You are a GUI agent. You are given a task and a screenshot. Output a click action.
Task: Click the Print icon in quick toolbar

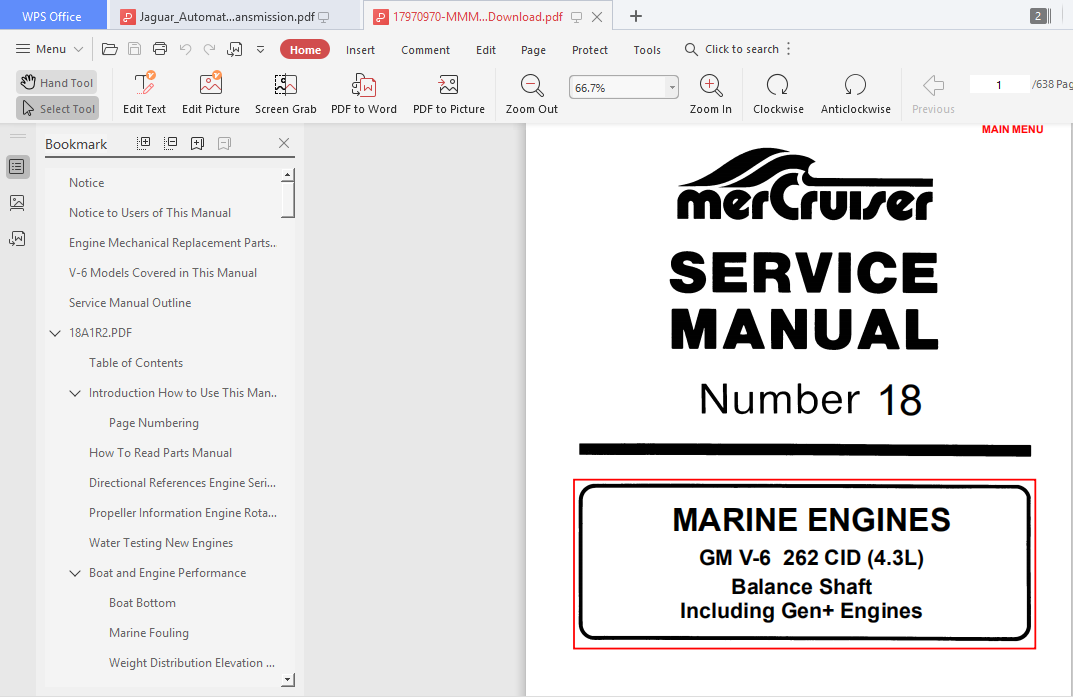[159, 49]
